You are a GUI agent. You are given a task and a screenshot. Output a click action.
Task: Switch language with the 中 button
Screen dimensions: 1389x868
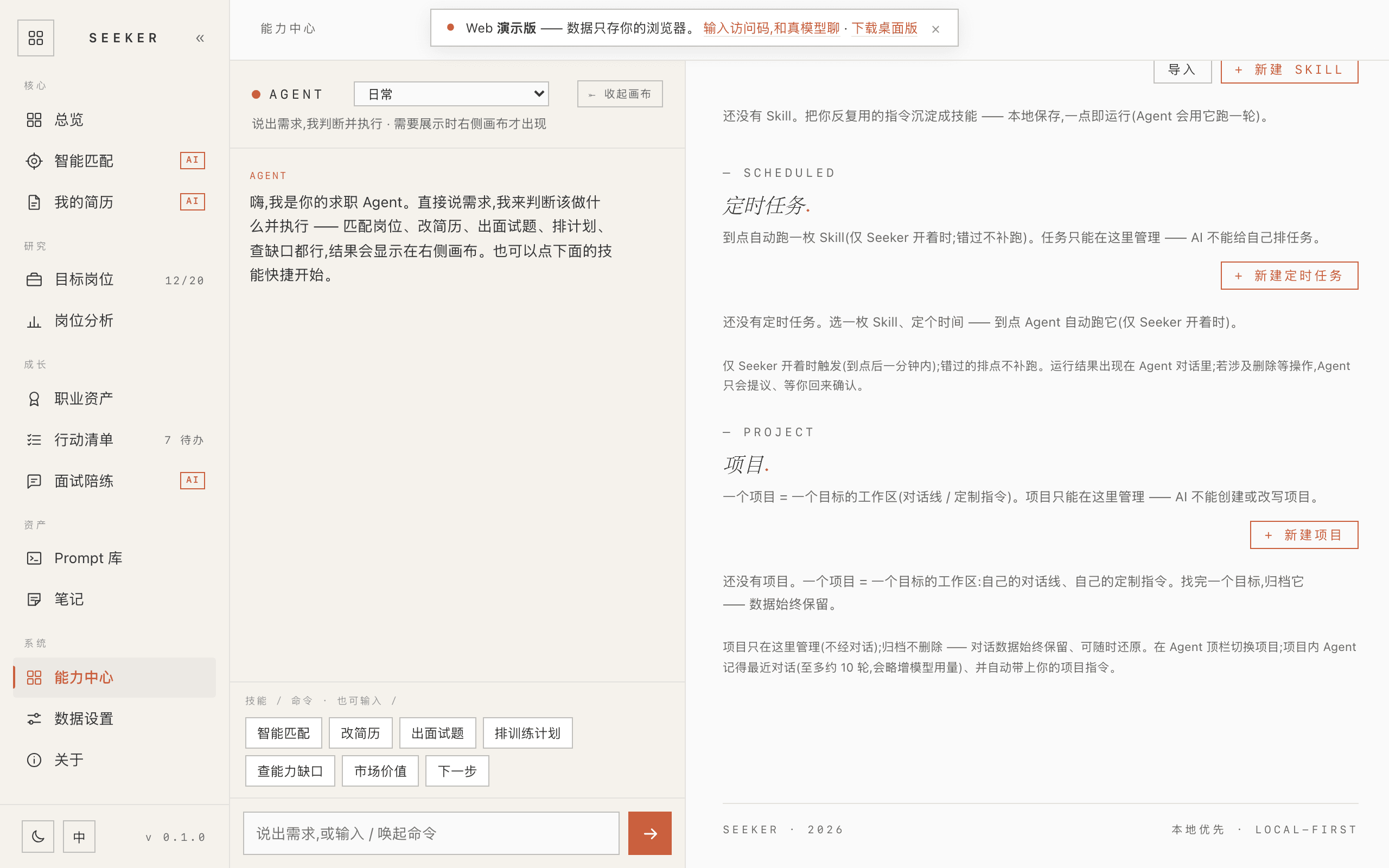79,837
